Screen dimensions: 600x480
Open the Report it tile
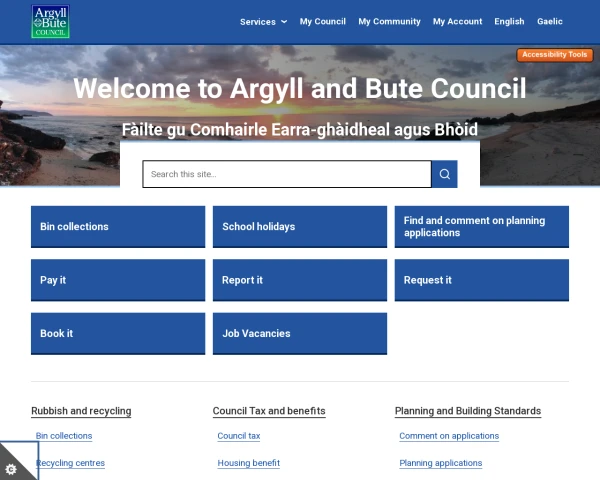click(300, 280)
